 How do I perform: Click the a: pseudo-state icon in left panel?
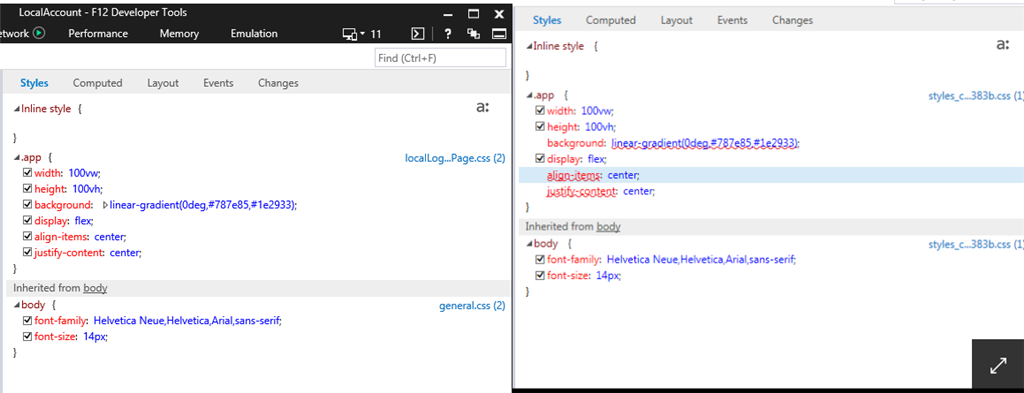pos(483,108)
